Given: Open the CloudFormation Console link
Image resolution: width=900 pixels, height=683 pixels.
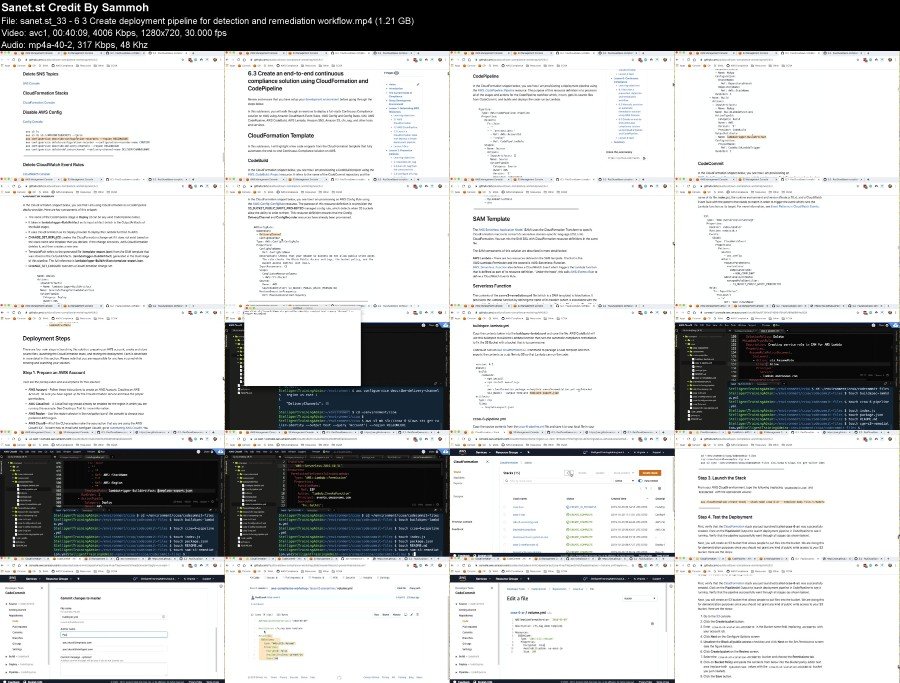Looking at the screenshot, I should pos(38,102).
